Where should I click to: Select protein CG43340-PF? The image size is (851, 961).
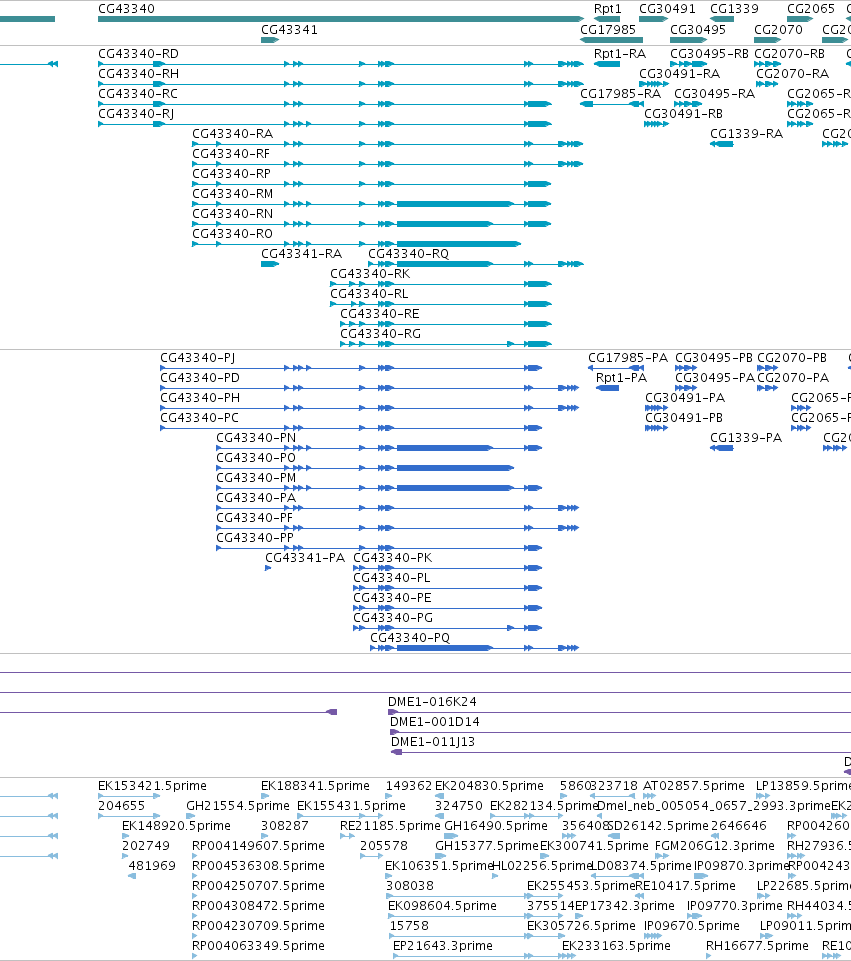(x=254, y=518)
